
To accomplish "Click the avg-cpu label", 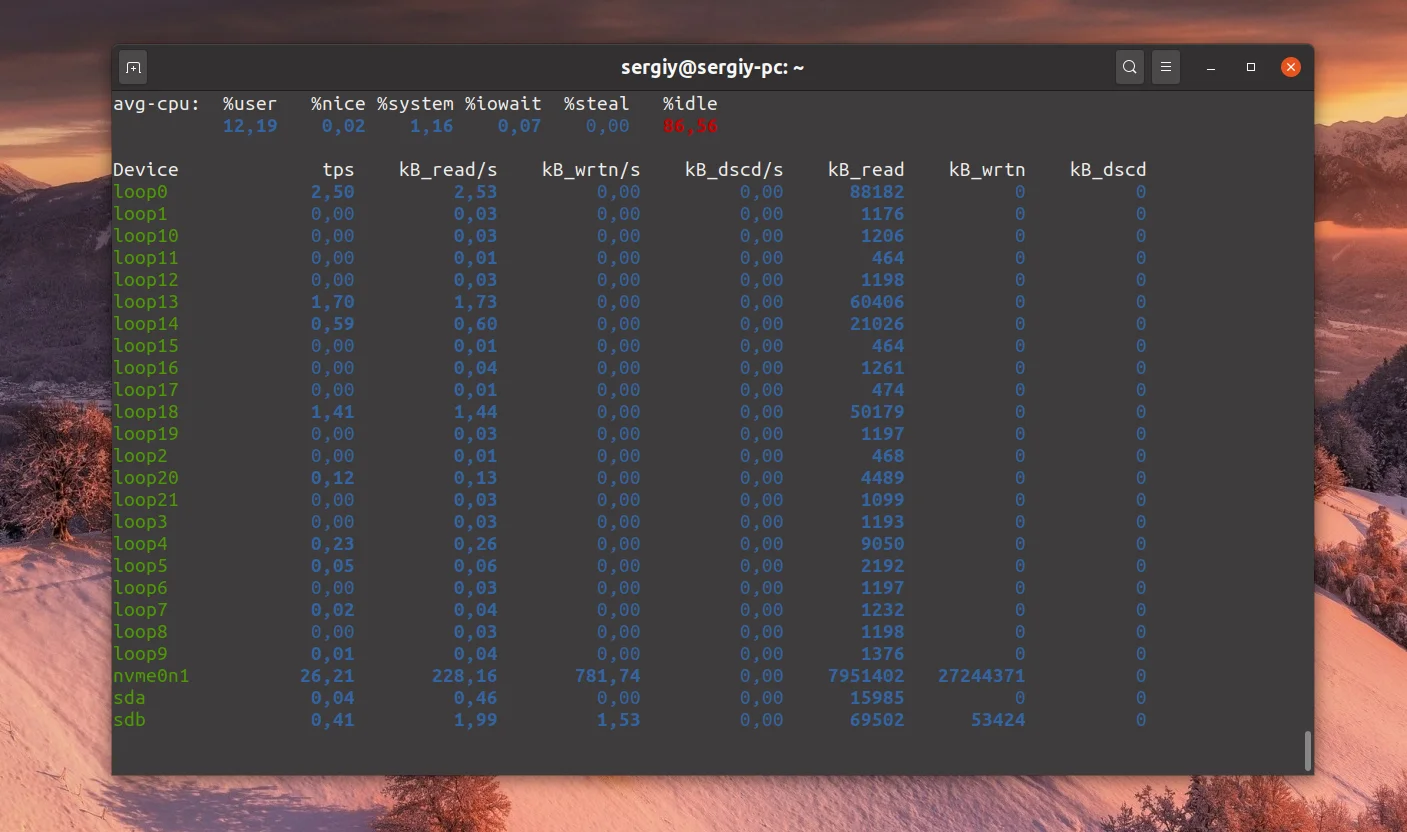I will 156,104.
